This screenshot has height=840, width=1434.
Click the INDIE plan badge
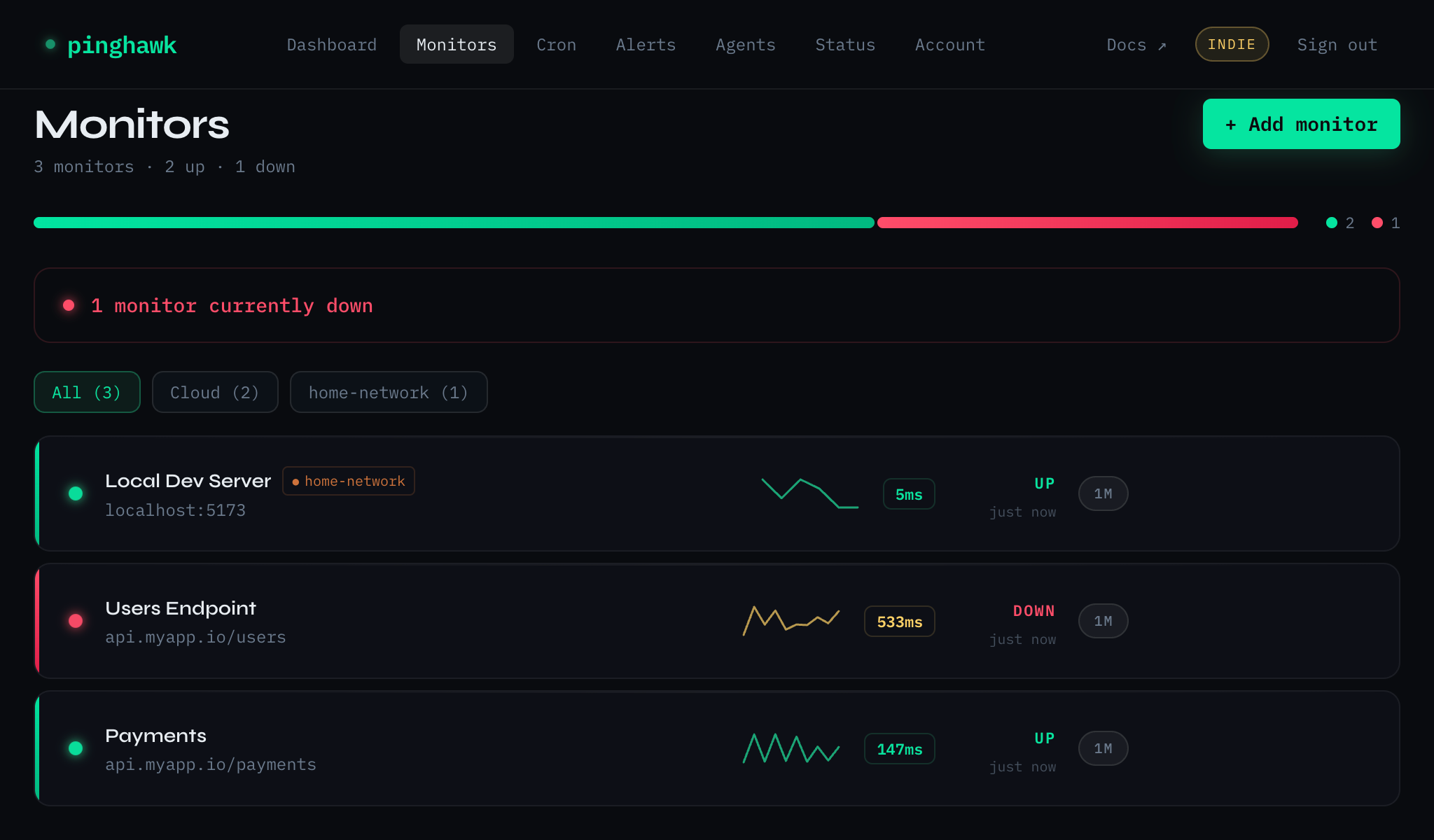tap(1232, 44)
